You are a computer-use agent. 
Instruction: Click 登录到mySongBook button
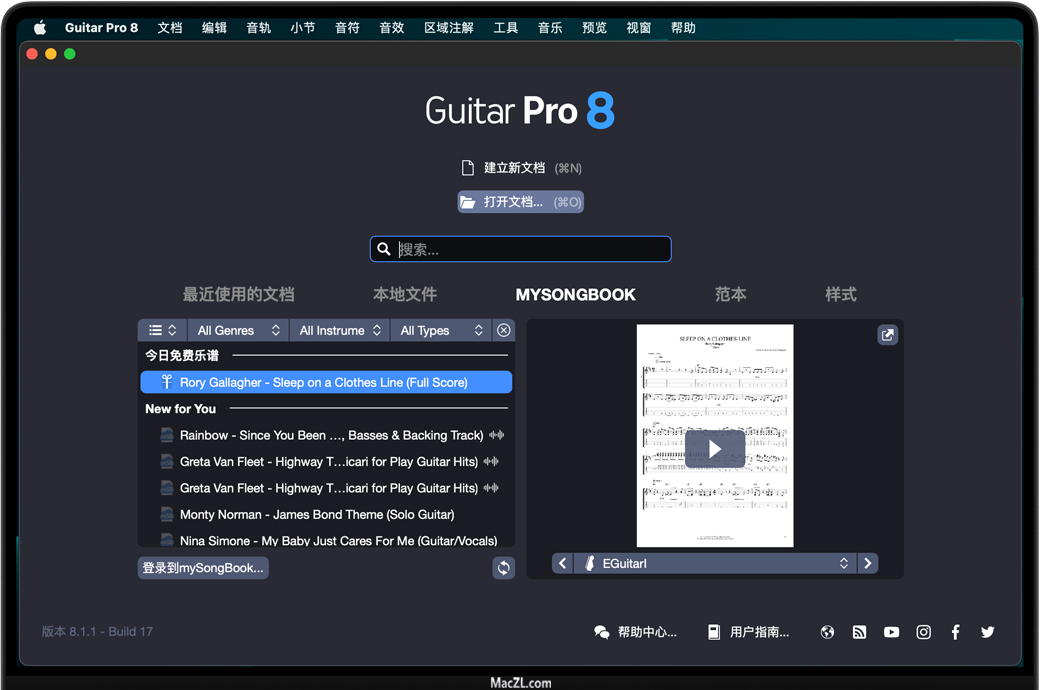(x=203, y=568)
